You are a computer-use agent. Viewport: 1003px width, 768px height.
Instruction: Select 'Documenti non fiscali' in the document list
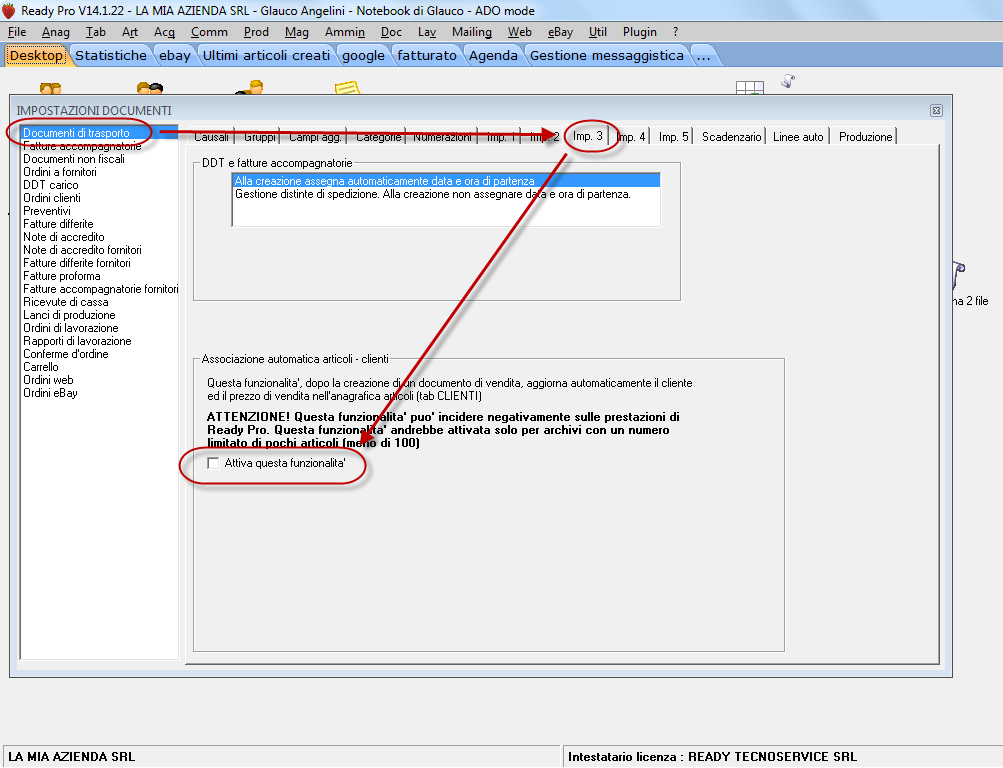[99, 159]
